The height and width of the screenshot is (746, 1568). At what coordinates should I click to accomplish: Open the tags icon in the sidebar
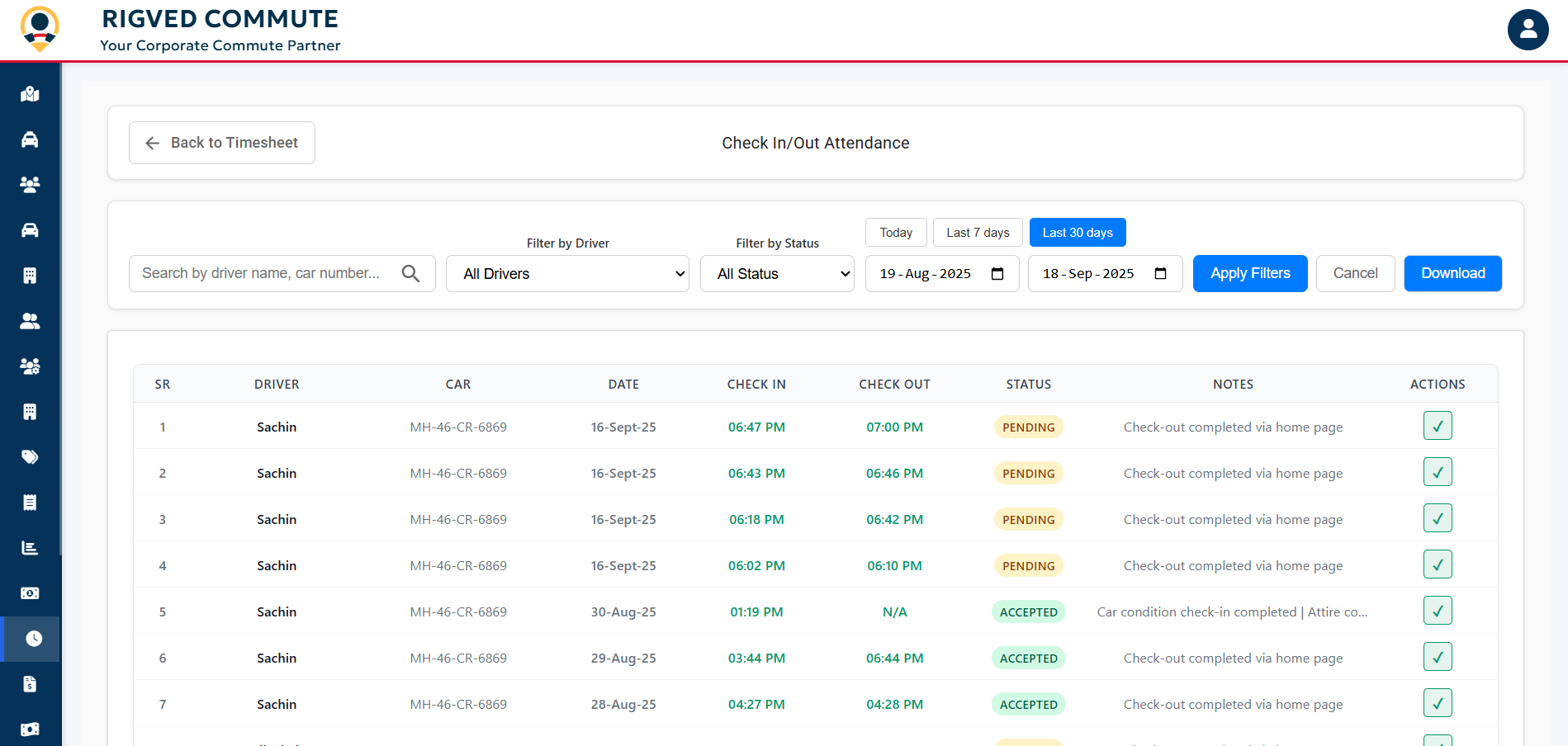click(30, 456)
